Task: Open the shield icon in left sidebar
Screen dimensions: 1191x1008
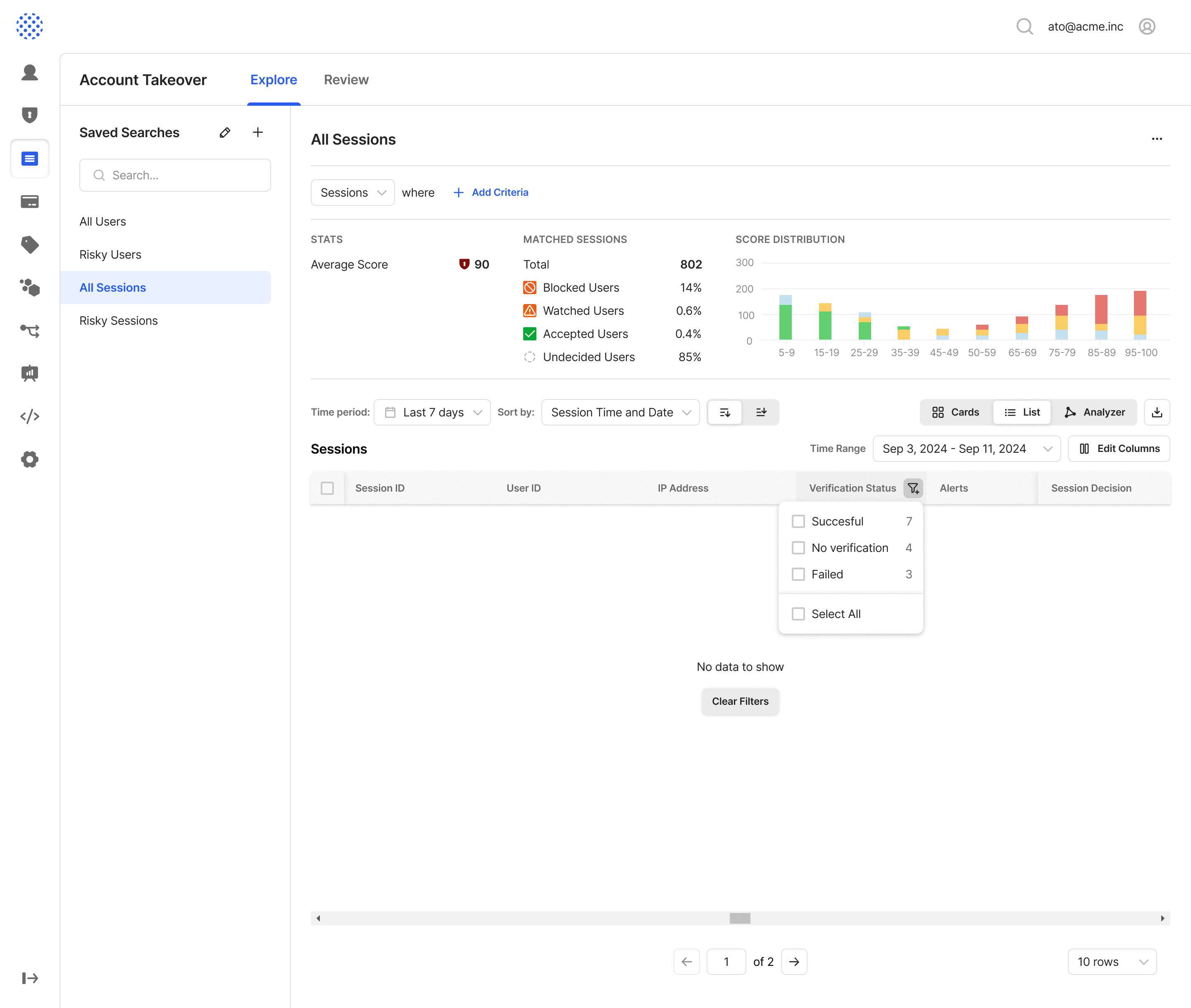Action: 30,115
